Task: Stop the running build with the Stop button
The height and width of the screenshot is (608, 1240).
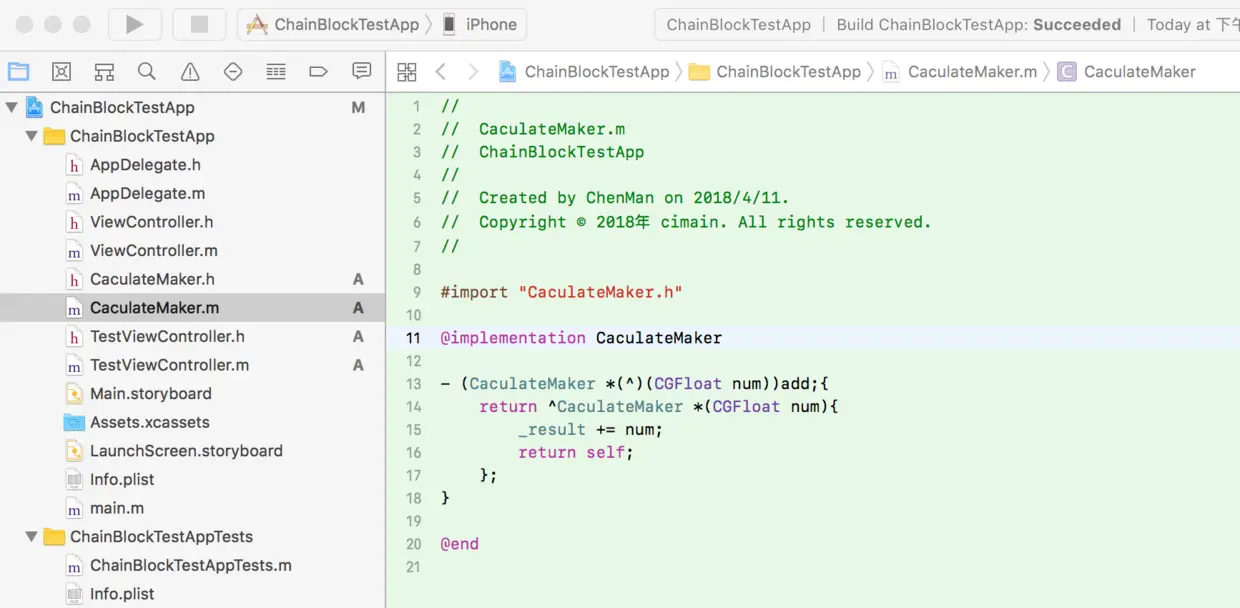Action: (199, 25)
